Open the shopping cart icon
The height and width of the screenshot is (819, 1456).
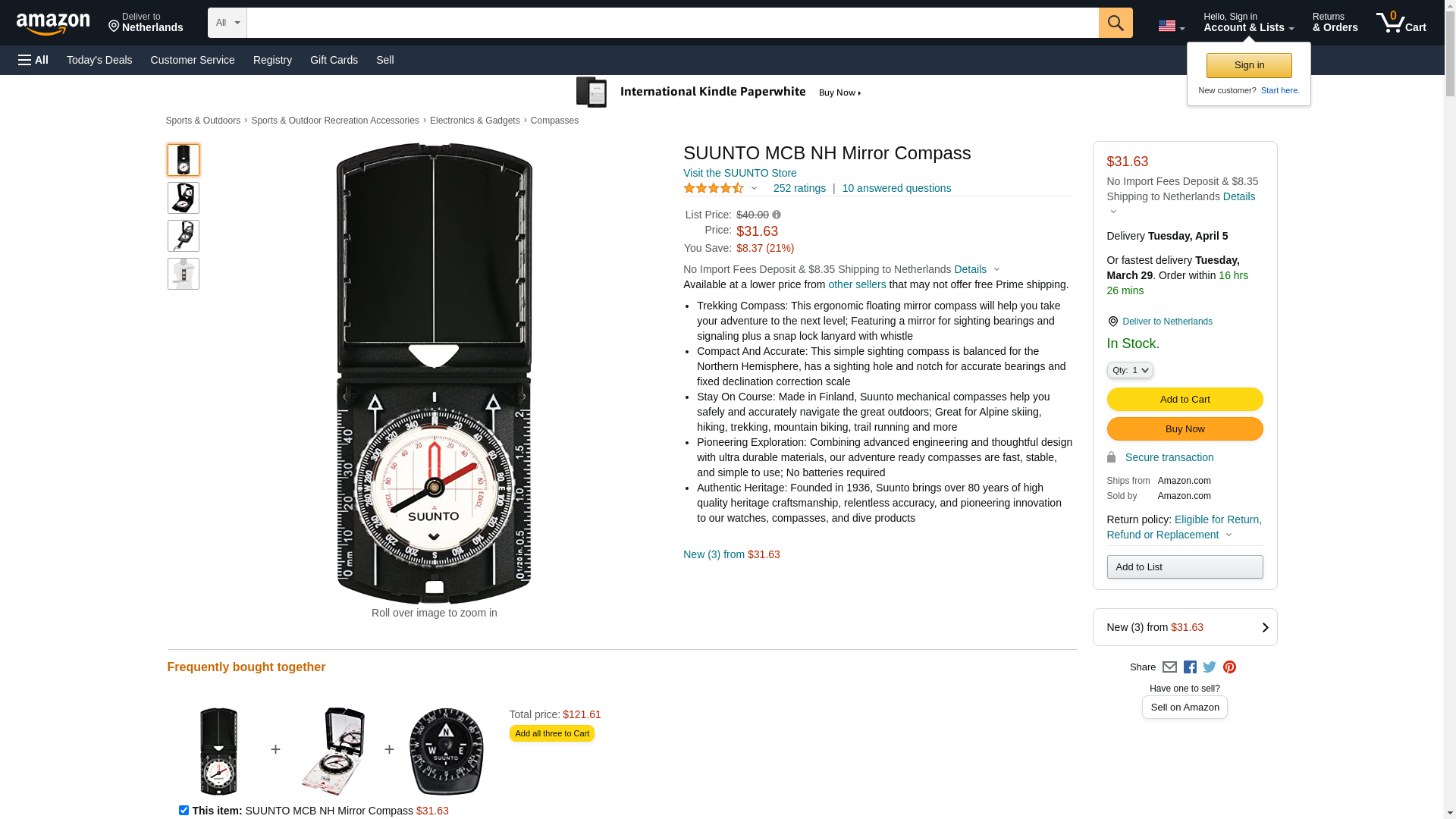(x=1401, y=23)
